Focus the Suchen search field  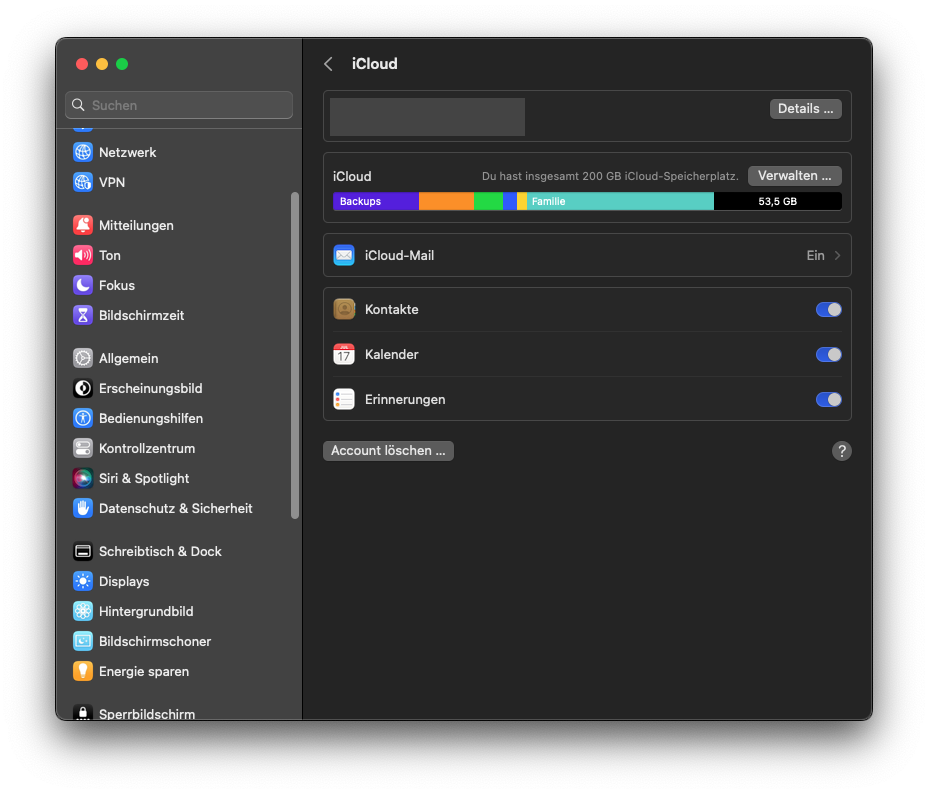click(179, 105)
